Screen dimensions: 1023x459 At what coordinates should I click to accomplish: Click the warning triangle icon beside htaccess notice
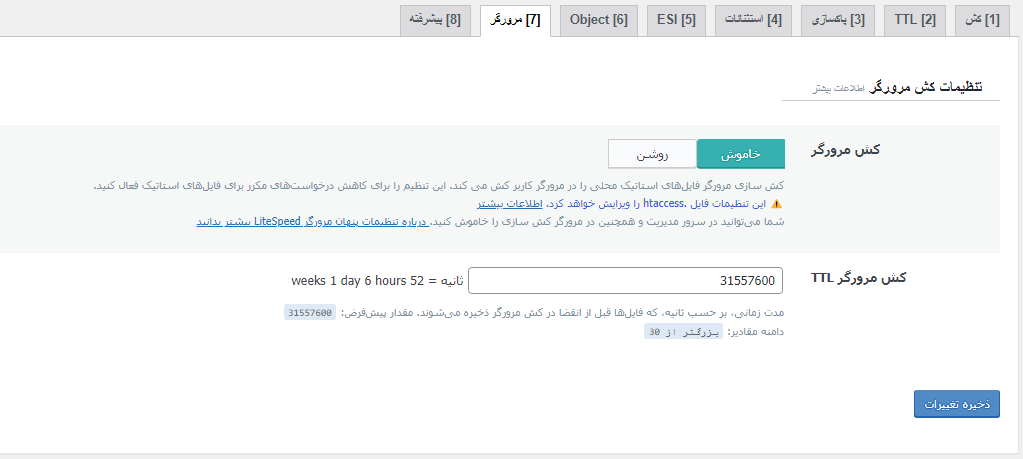click(x=776, y=203)
